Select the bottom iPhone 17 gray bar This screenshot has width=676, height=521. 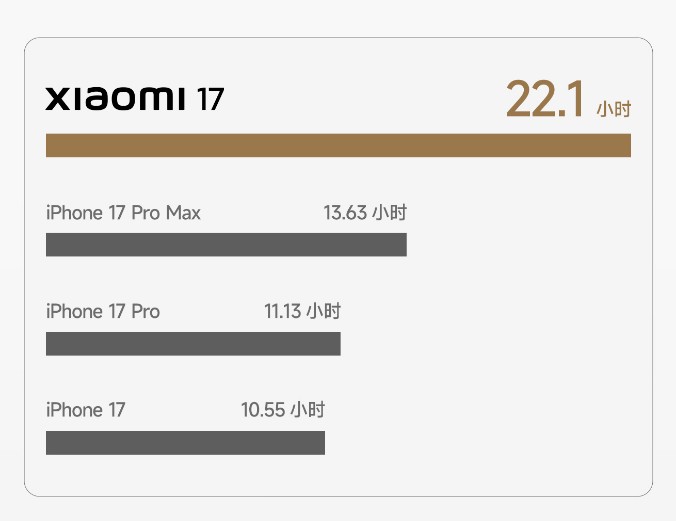tap(185, 442)
